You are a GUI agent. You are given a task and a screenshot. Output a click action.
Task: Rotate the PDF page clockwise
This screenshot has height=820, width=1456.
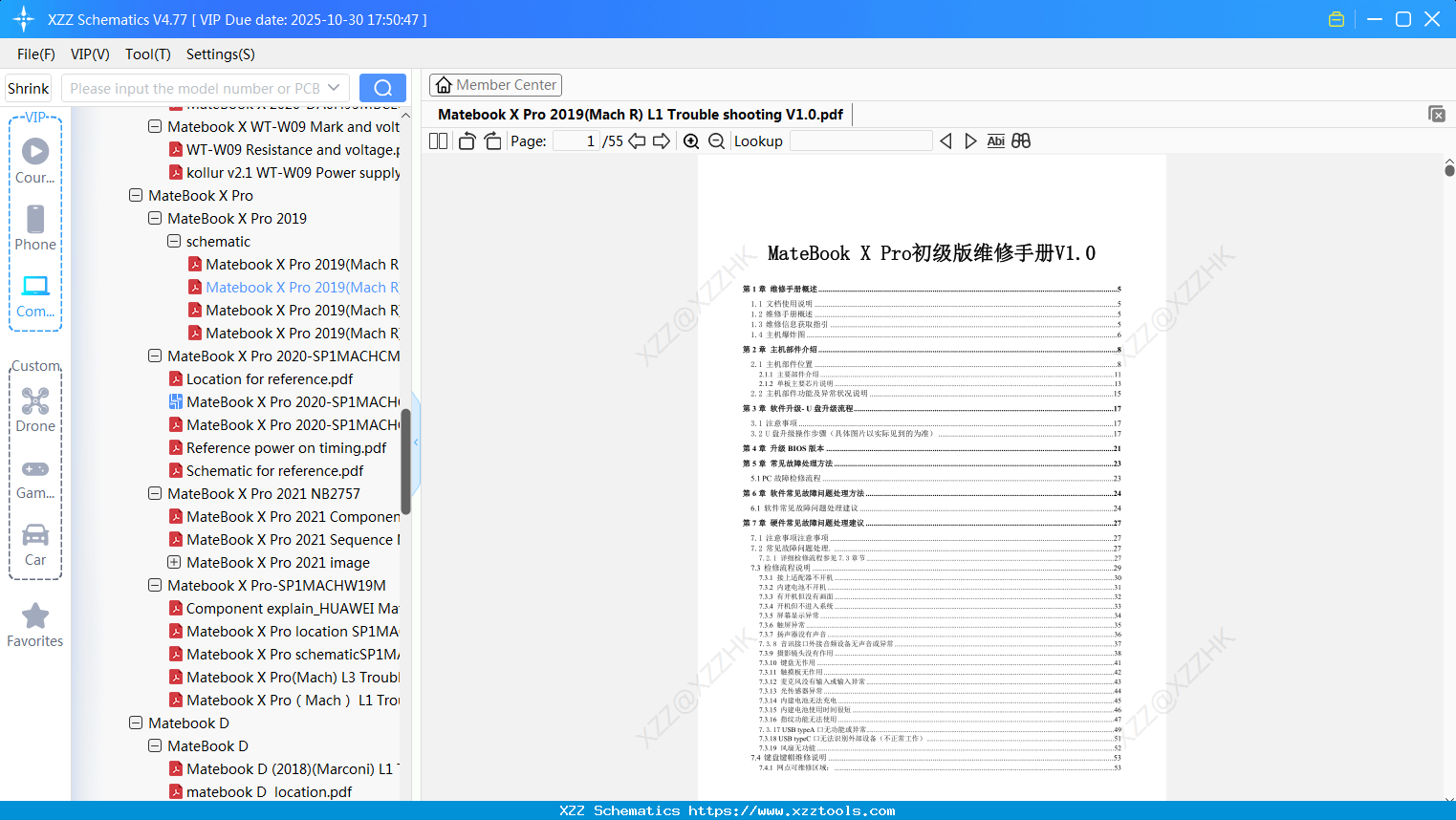492,141
